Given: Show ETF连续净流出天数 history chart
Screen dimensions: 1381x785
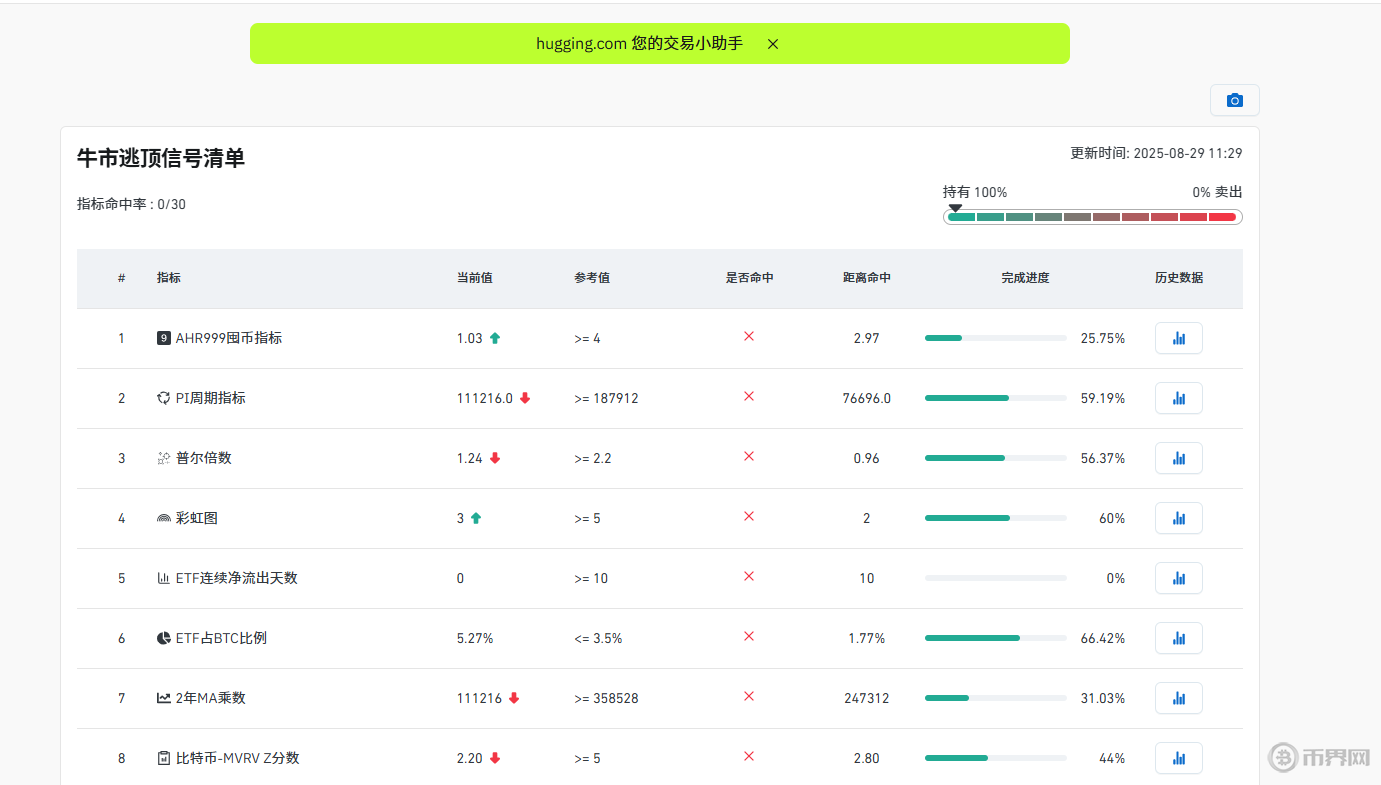Looking at the screenshot, I should 1178,578.
